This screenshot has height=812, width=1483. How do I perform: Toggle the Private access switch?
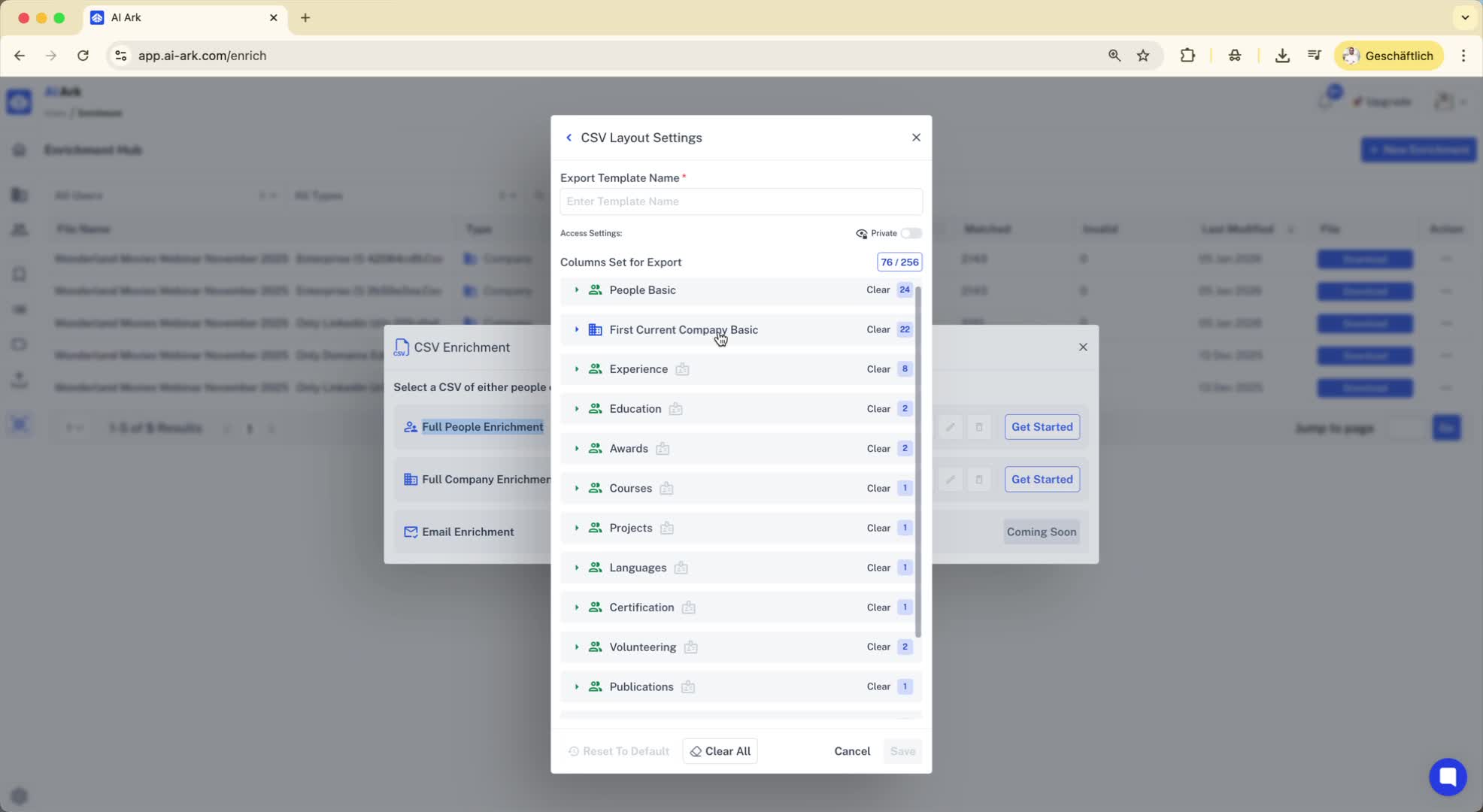tap(911, 233)
